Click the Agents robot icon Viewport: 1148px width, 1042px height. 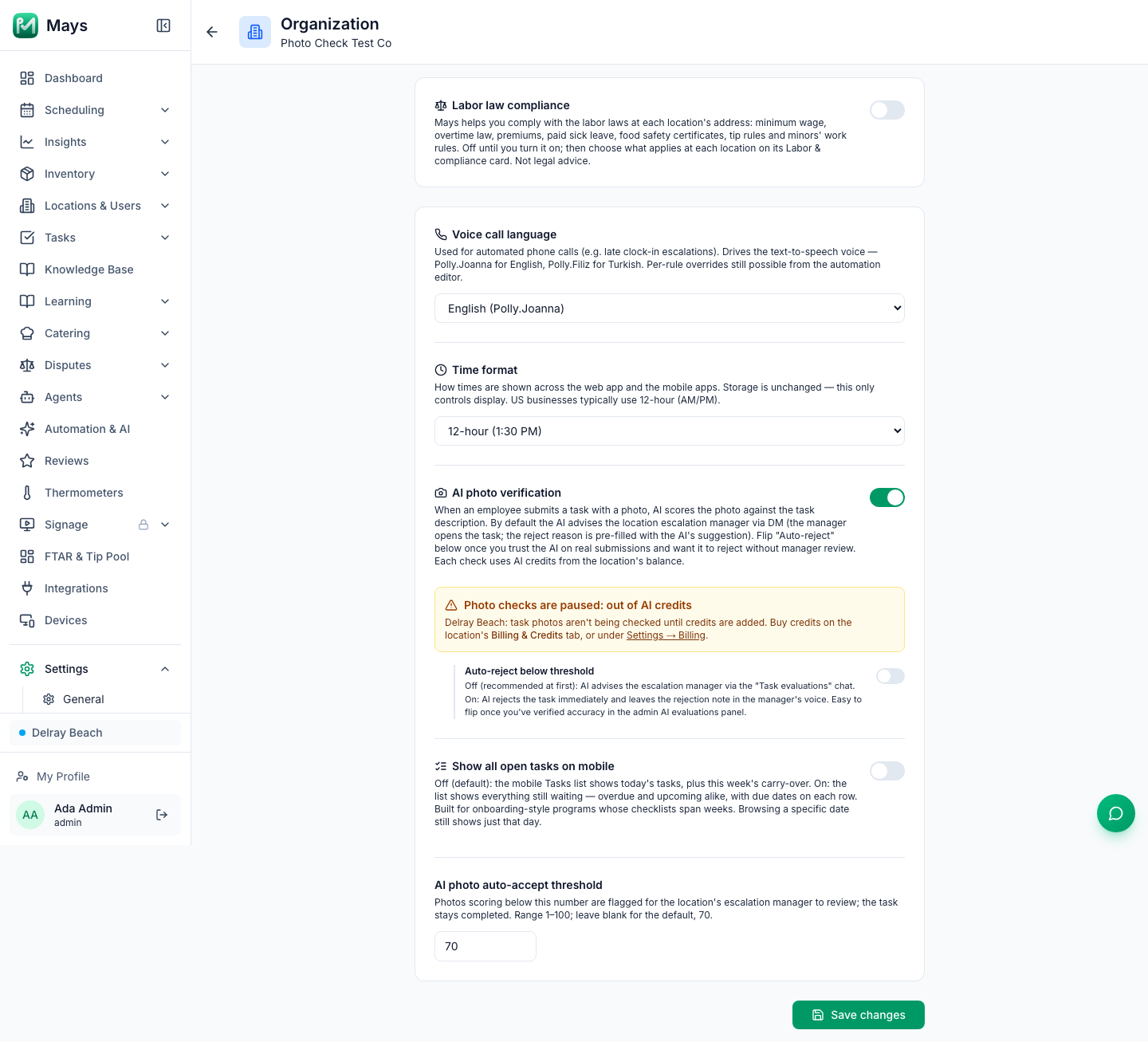27,397
